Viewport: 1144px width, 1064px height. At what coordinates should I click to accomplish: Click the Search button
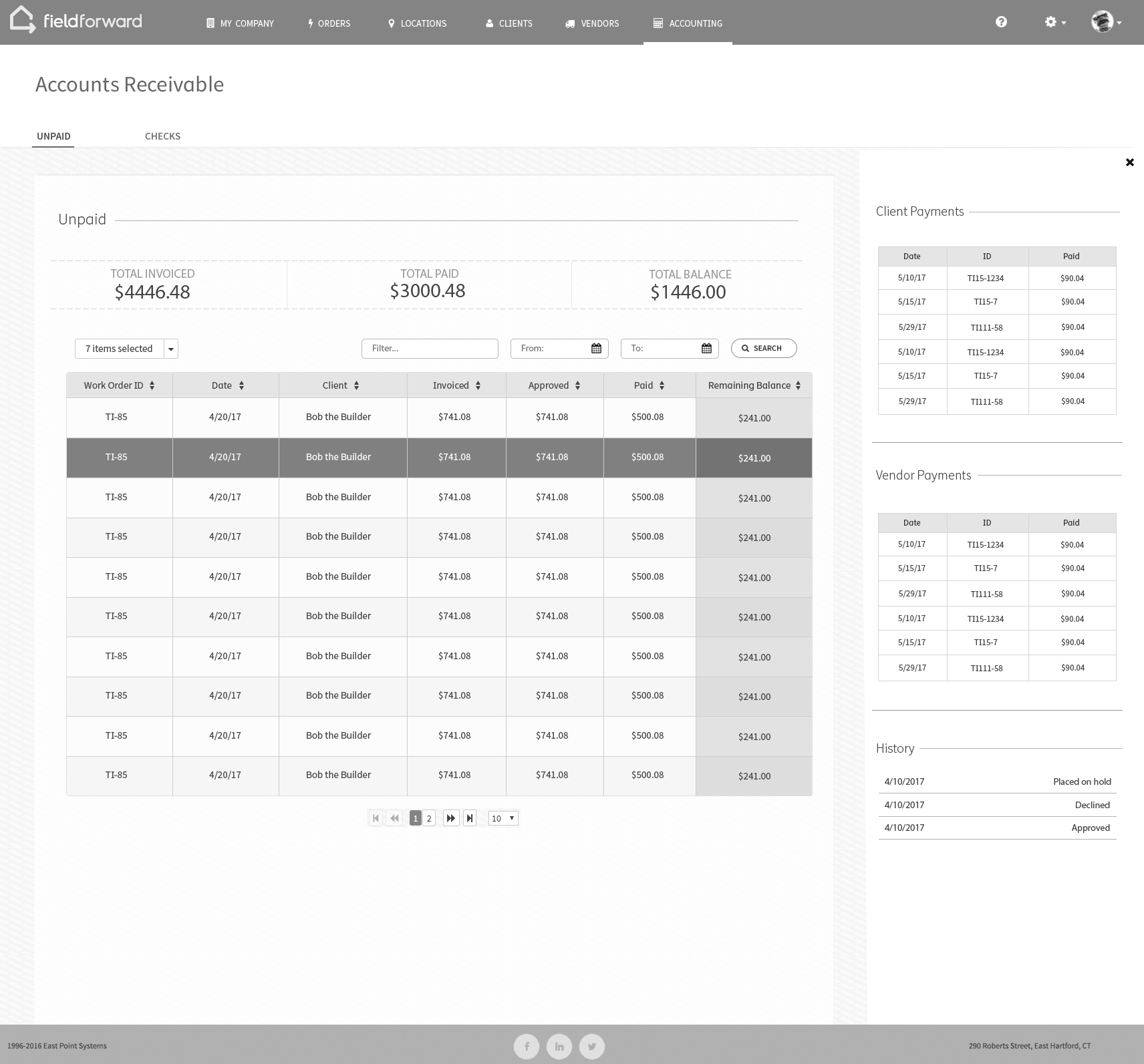pyautogui.click(x=763, y=349)
